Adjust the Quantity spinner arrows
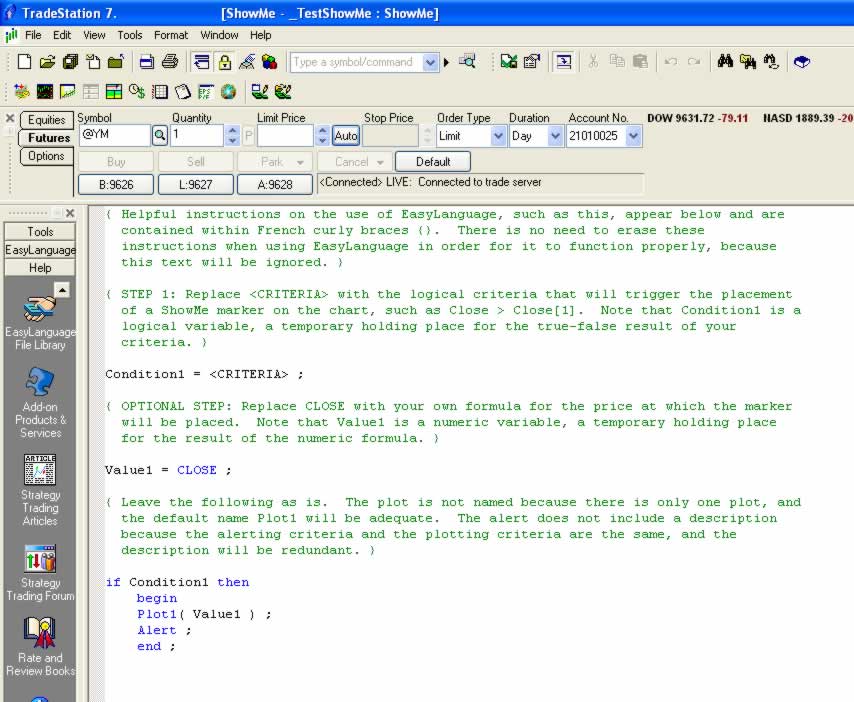 point(233,136)
